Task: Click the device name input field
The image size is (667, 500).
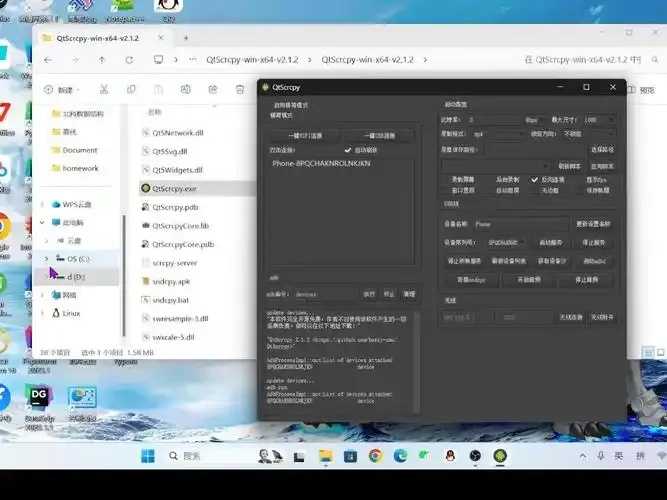Action: coord(520,224)
